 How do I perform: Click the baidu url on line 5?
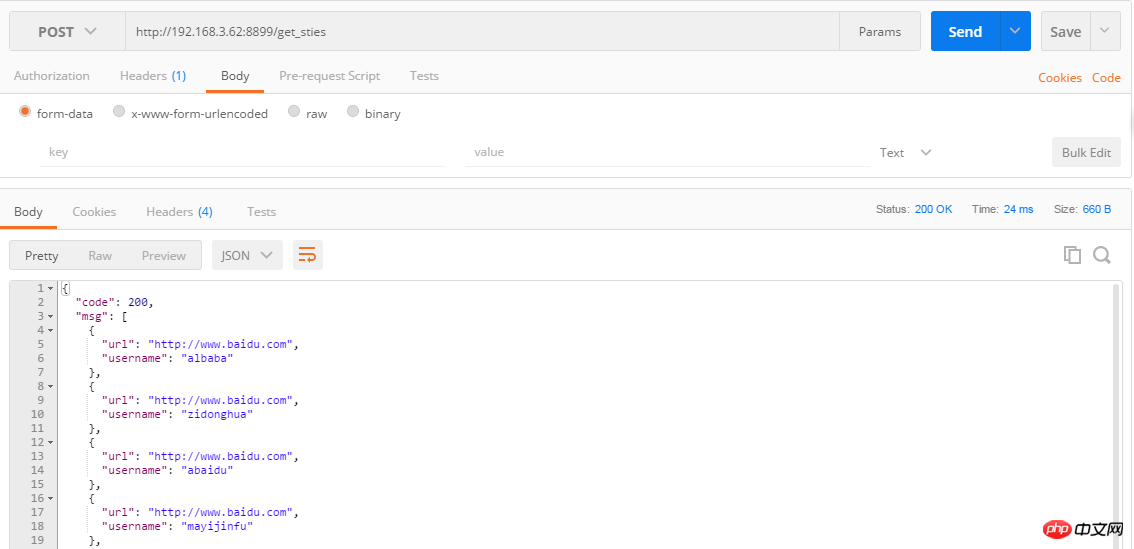point(221,344)
